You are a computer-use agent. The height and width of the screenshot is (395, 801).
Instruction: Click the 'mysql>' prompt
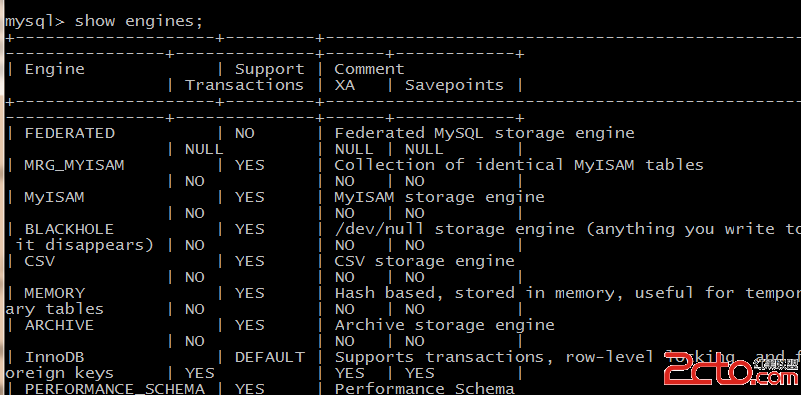(x=35, y=22)
